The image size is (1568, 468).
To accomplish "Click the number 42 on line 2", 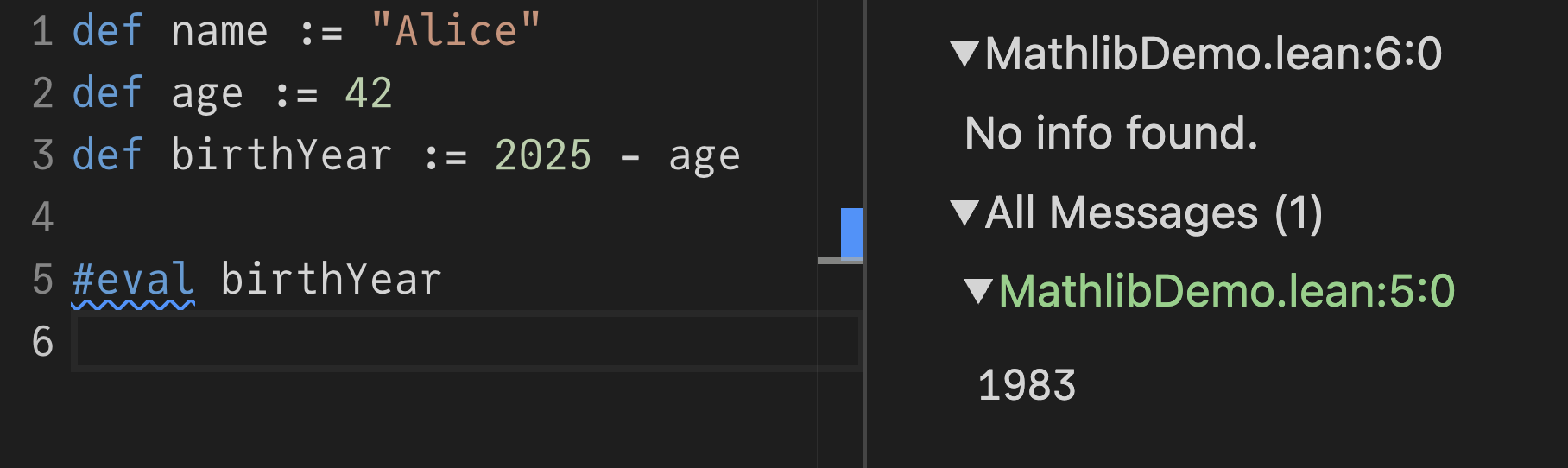I will [369, 93].
